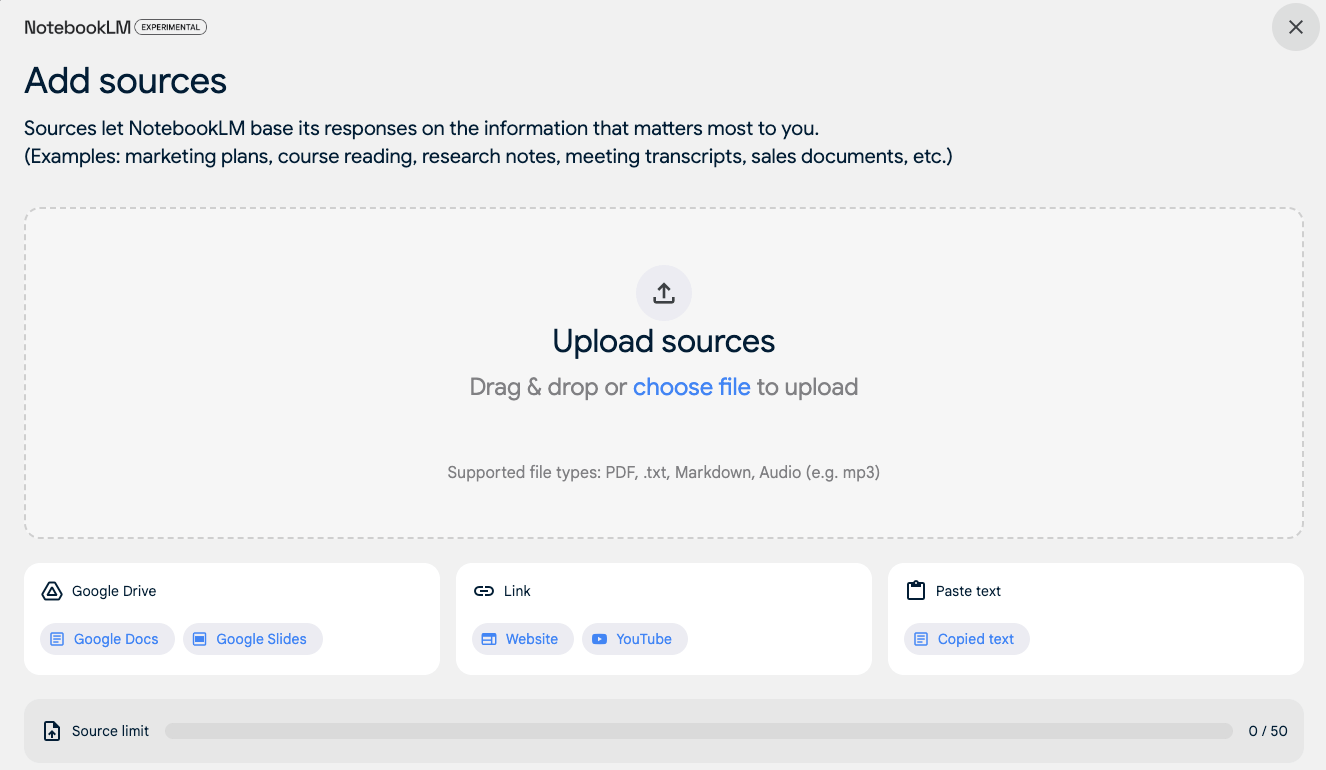Screen dimensions: 1326x770
Task: Click the Source limit file icon
Action: pyautogui.click(x=52, y=731)
